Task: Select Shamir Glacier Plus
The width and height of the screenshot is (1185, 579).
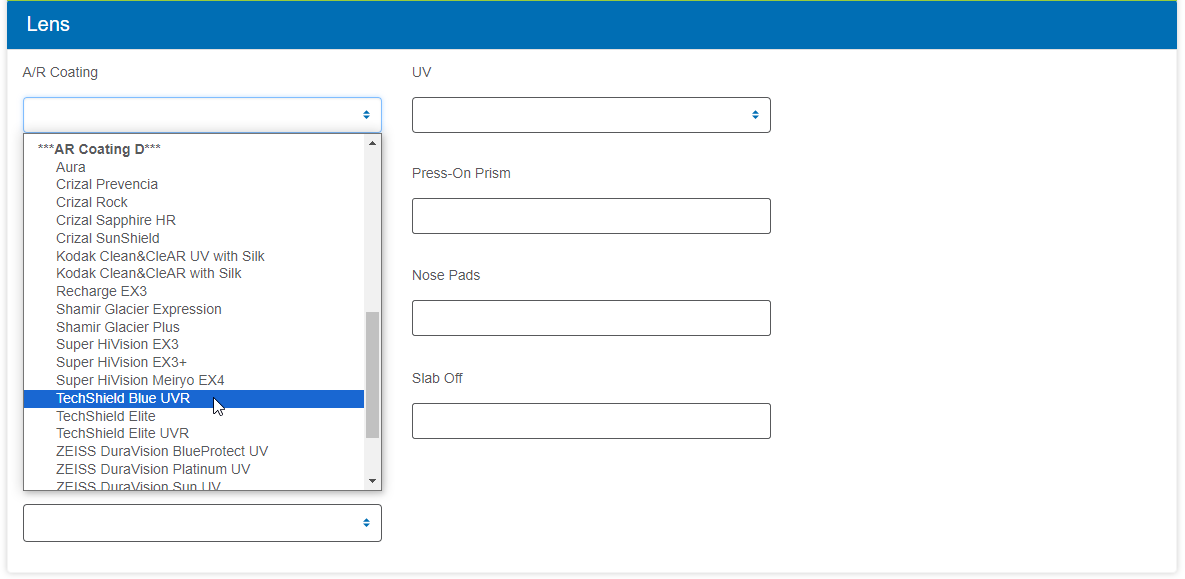Action: [x=193, y=327]
